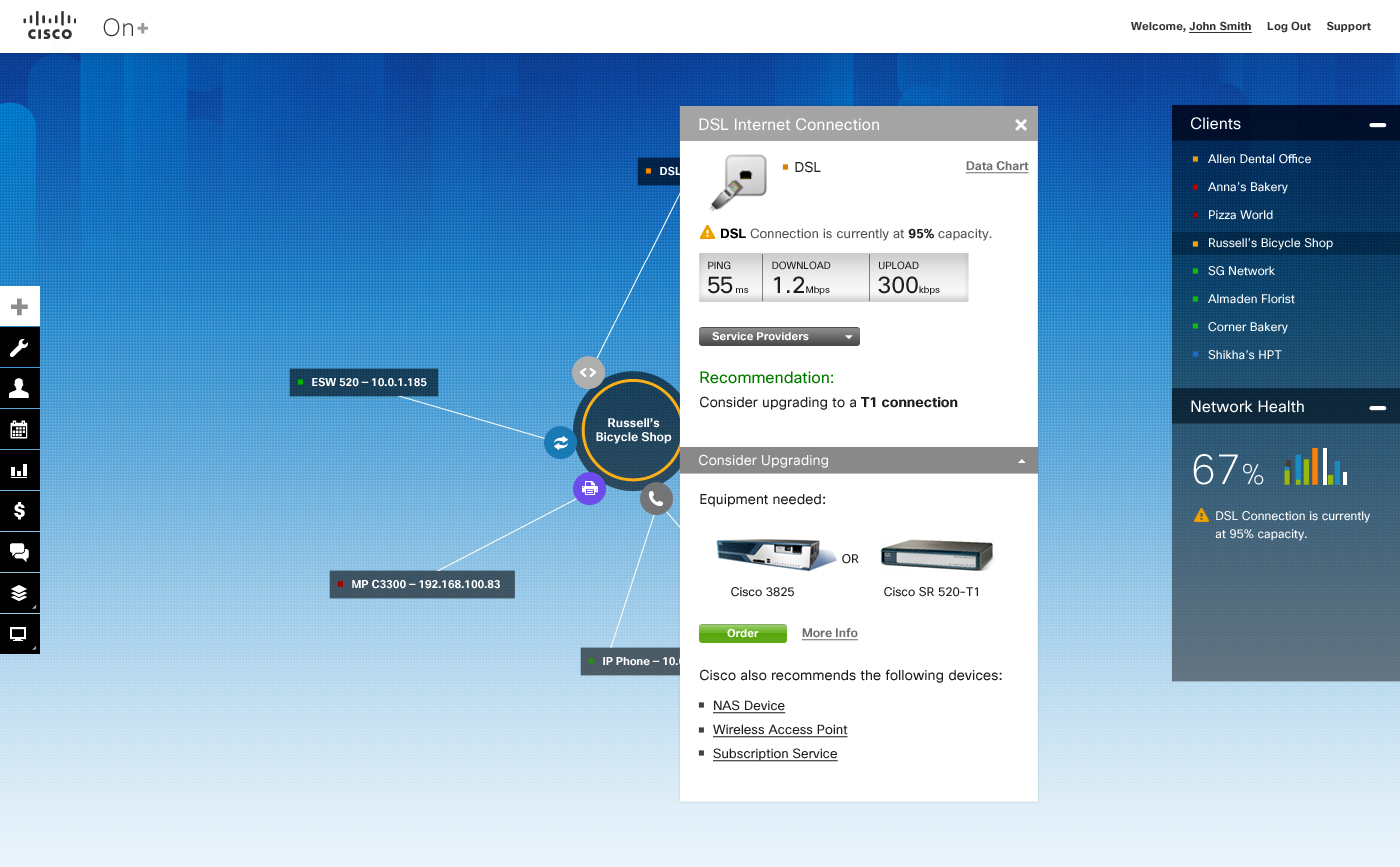The image size is (1400, 867).
Task: Open the Wireless Access Point link
Action: click(x=780, y=730)
